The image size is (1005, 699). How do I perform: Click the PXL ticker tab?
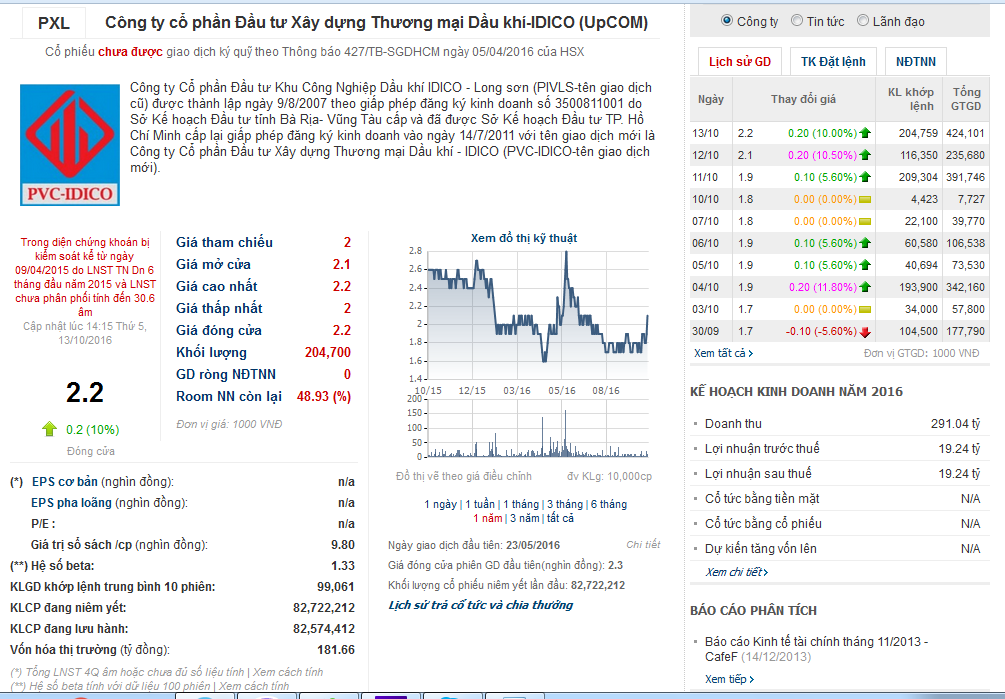click(54, 23)
